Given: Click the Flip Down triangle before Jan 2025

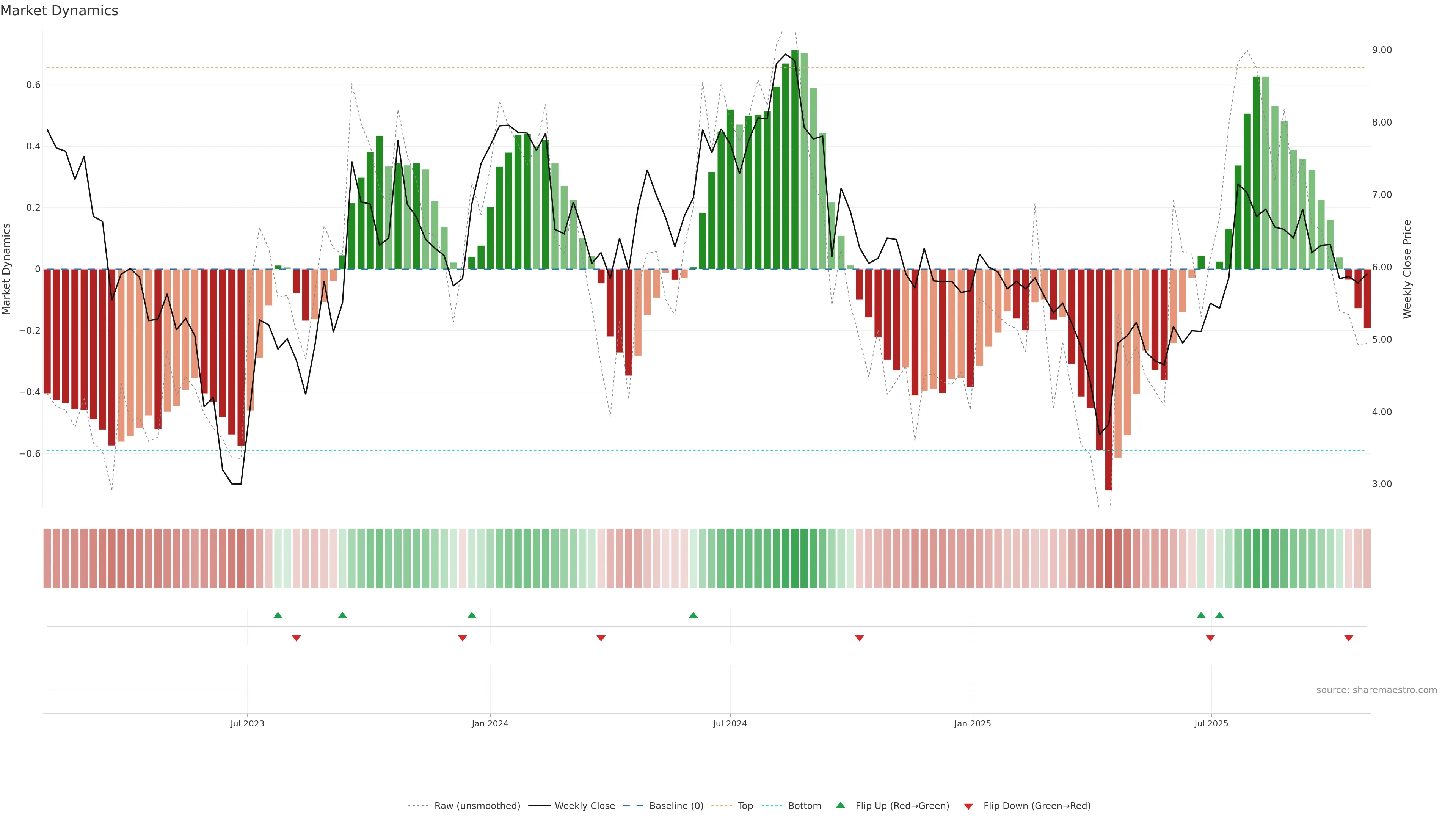Looking at the screenshot, I should coord(859,638).
